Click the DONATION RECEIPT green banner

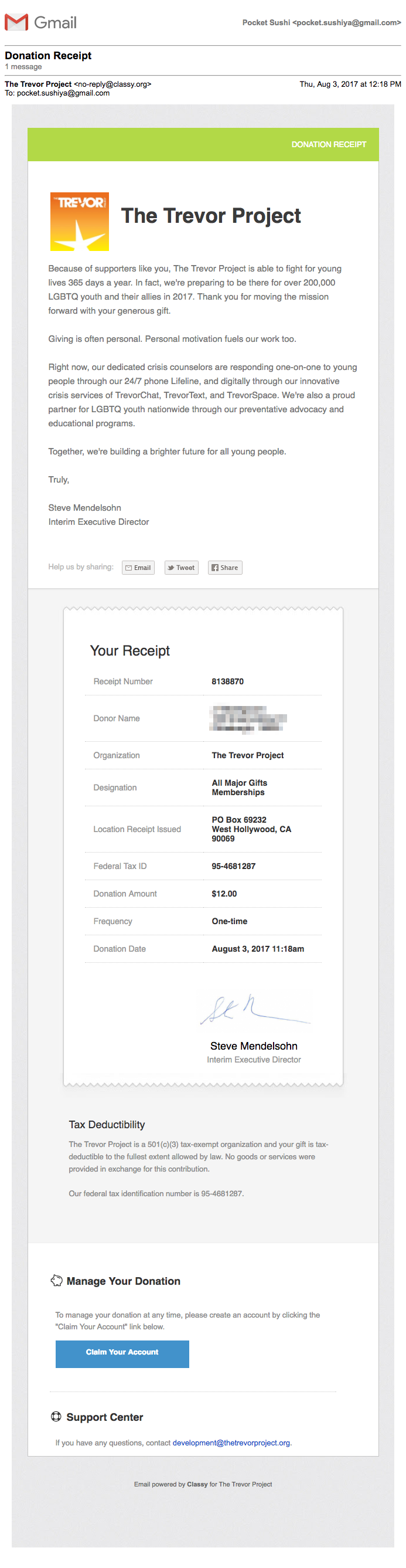(x=203, y=144)
